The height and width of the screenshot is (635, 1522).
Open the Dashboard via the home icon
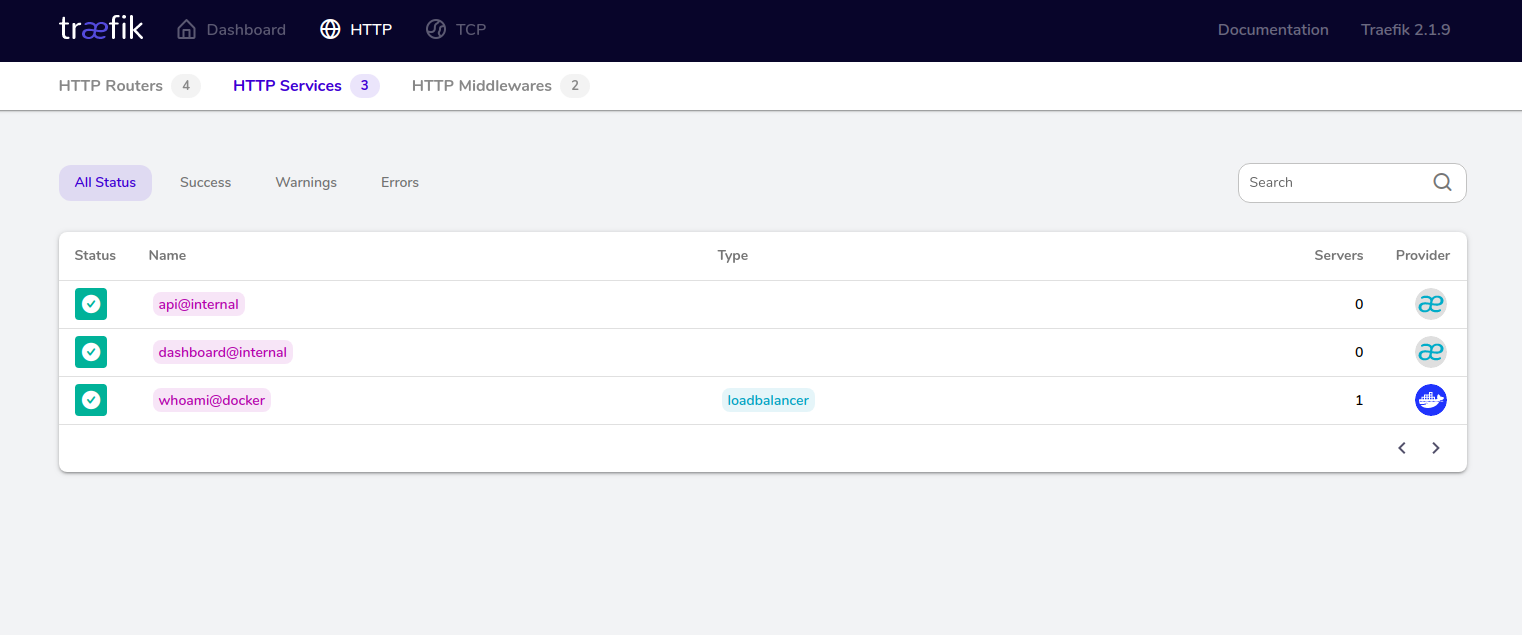[185, 29]
